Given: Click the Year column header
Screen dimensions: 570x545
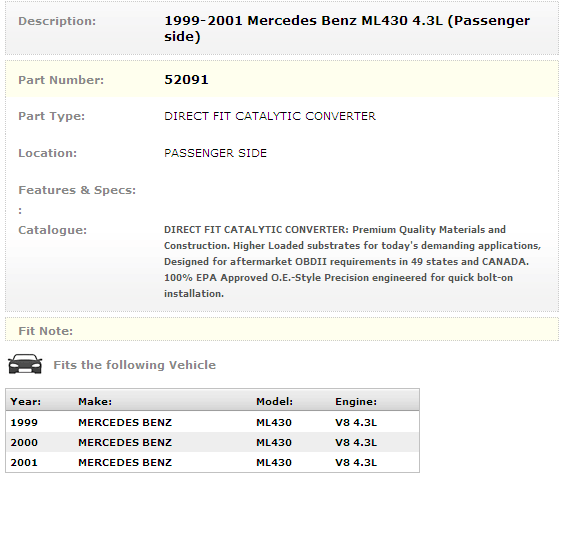Looking at the screenshot, I should point(26,401).
